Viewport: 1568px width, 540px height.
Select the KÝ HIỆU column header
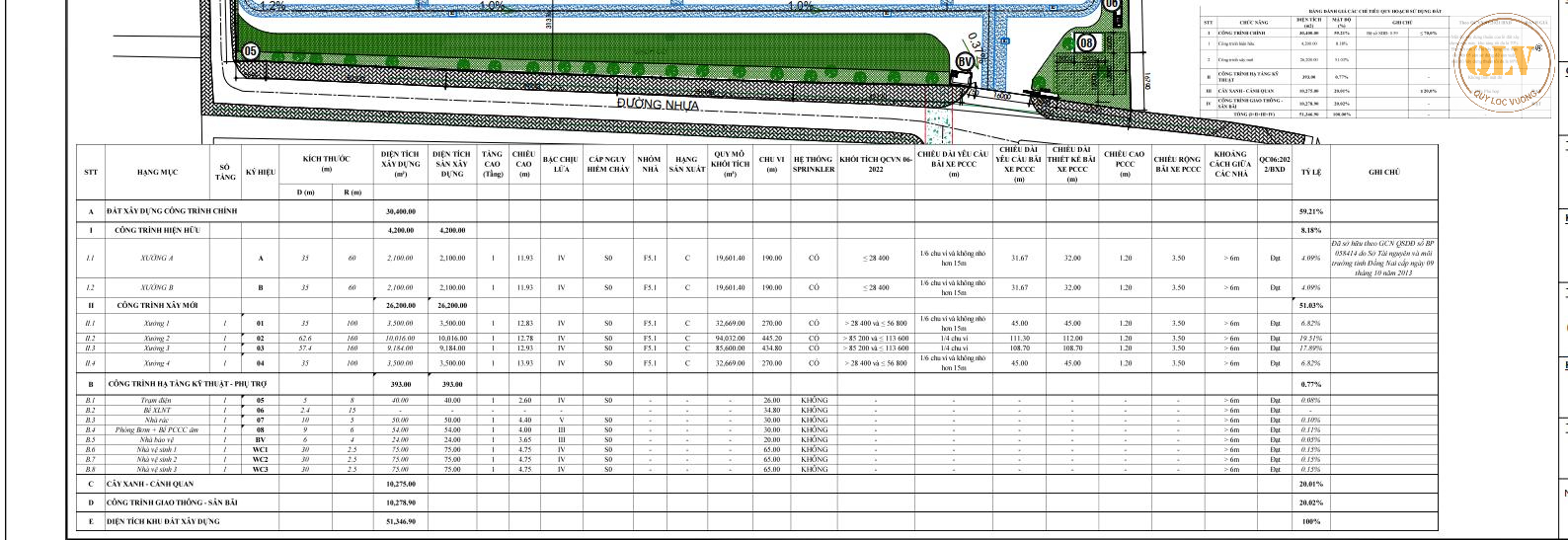click(x=261, y=172)
